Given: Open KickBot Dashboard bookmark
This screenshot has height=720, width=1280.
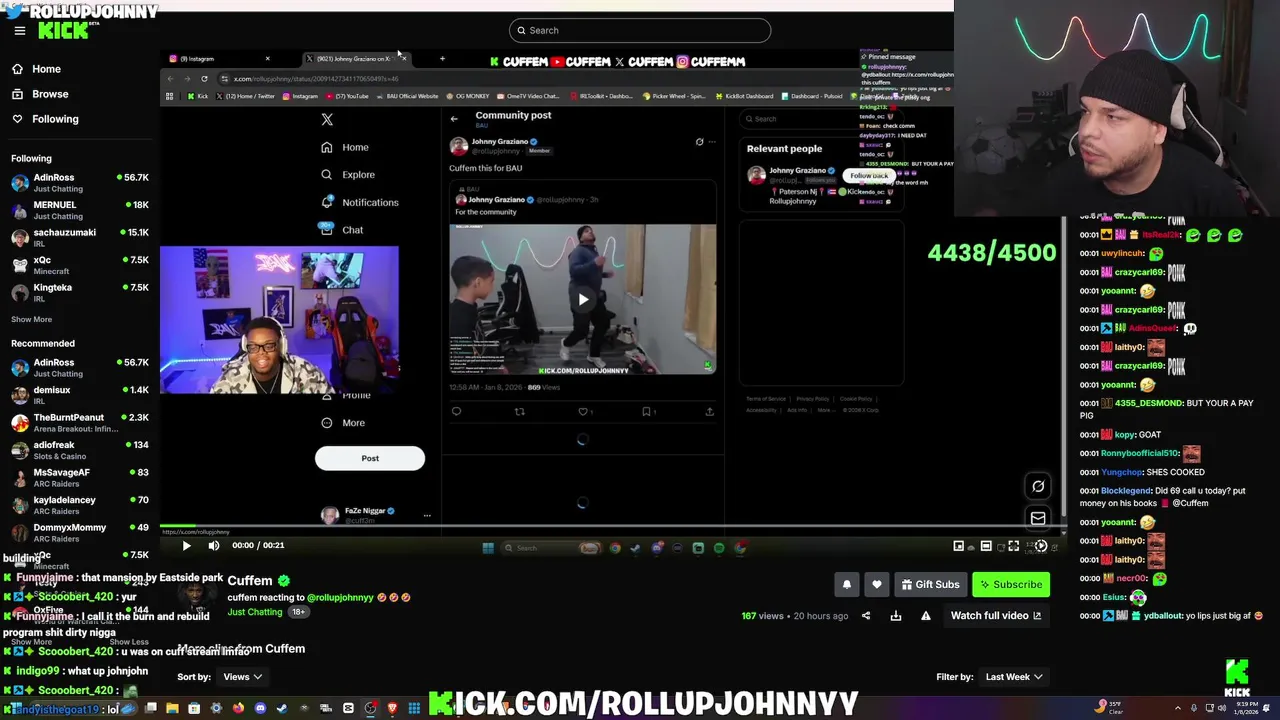Looking at the screenshot, I should coord(743,96).
